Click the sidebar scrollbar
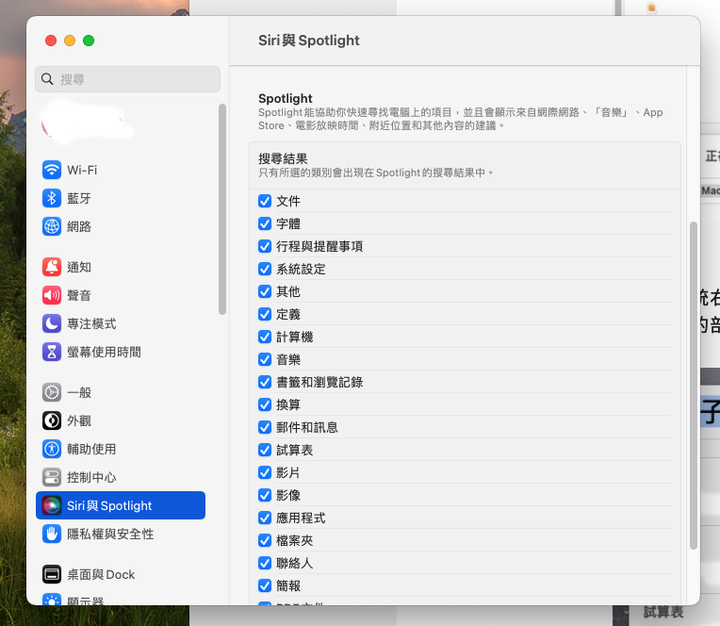 tap(222, 209)
